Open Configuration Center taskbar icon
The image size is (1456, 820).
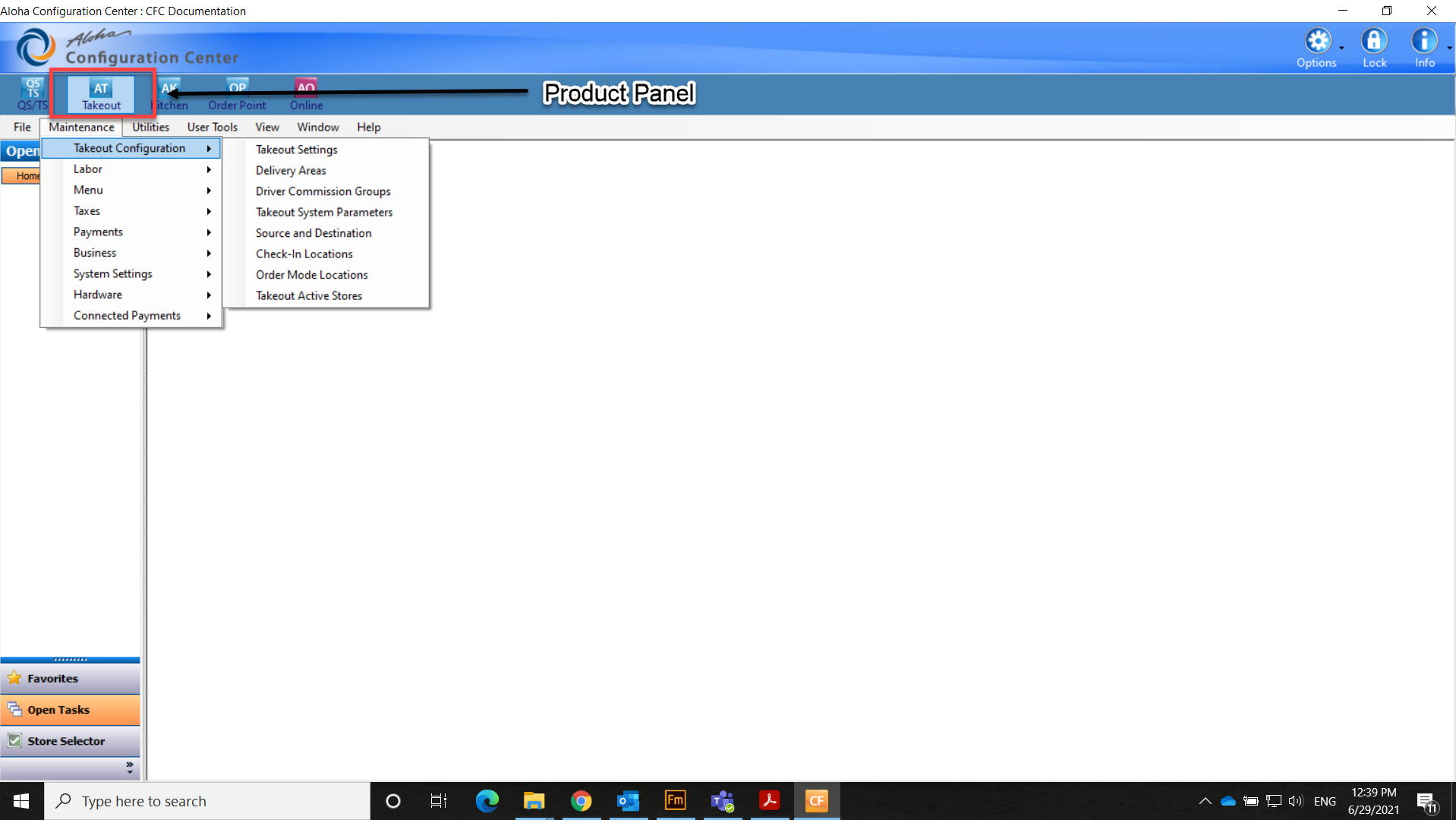click(817, 801)
